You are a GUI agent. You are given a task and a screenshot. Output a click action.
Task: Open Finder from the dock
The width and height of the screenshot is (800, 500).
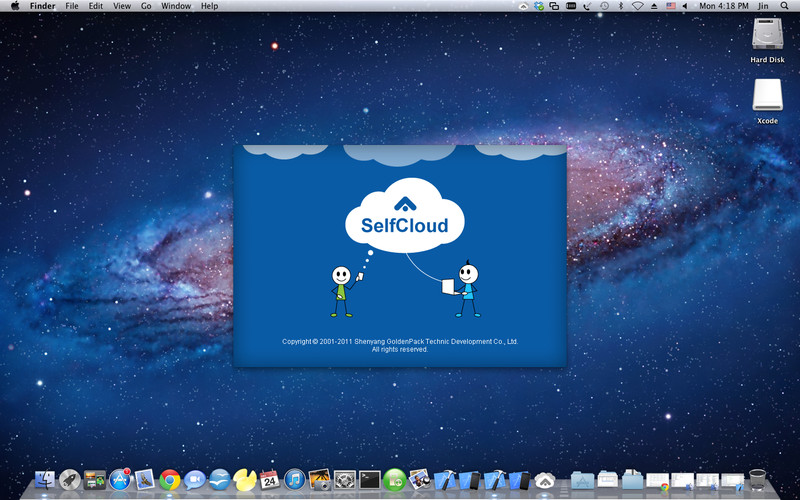coord(44,480)
